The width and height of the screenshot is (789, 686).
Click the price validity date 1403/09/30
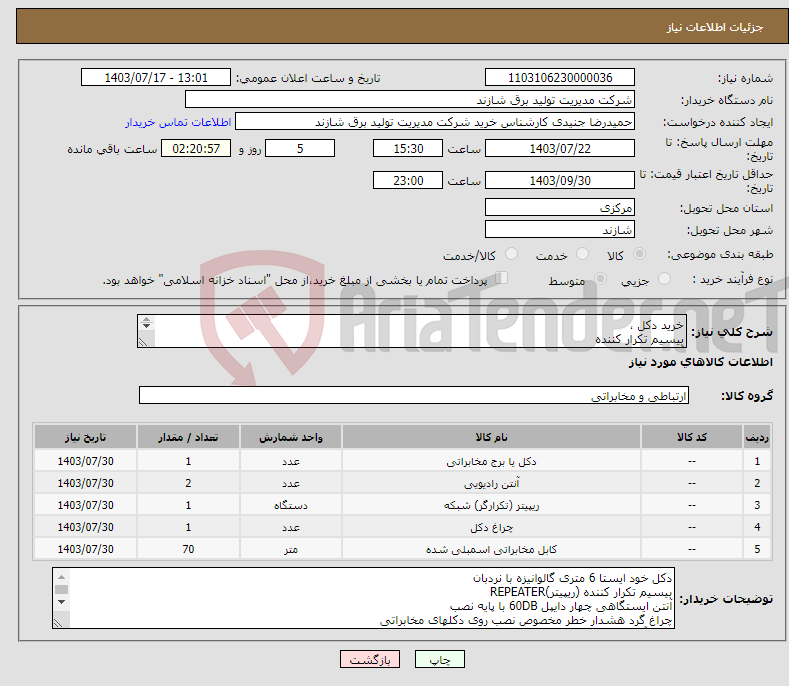tap(560, 180)
